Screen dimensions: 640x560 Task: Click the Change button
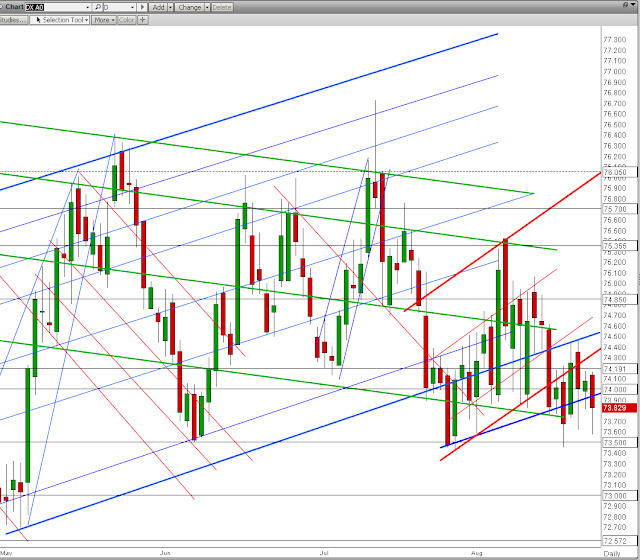(189, 7)
